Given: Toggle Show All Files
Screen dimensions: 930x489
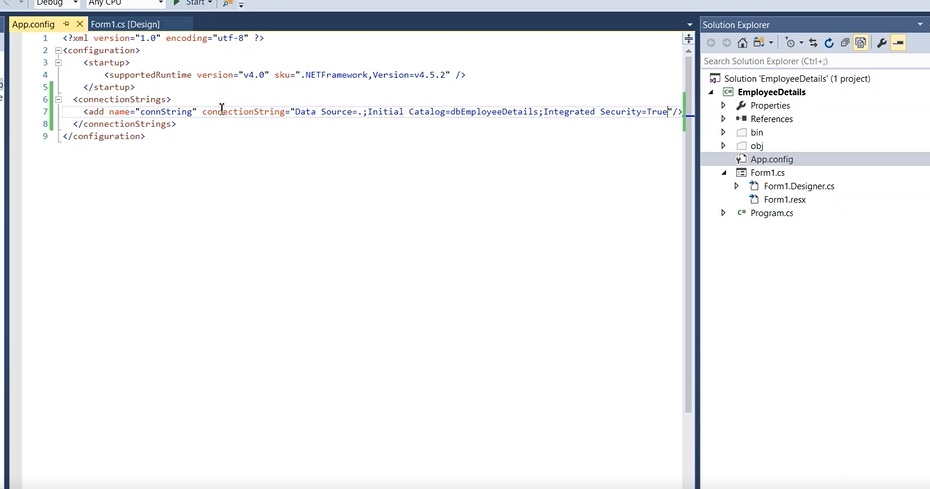Looking at the screenshot, I should [x=861, y=43].
